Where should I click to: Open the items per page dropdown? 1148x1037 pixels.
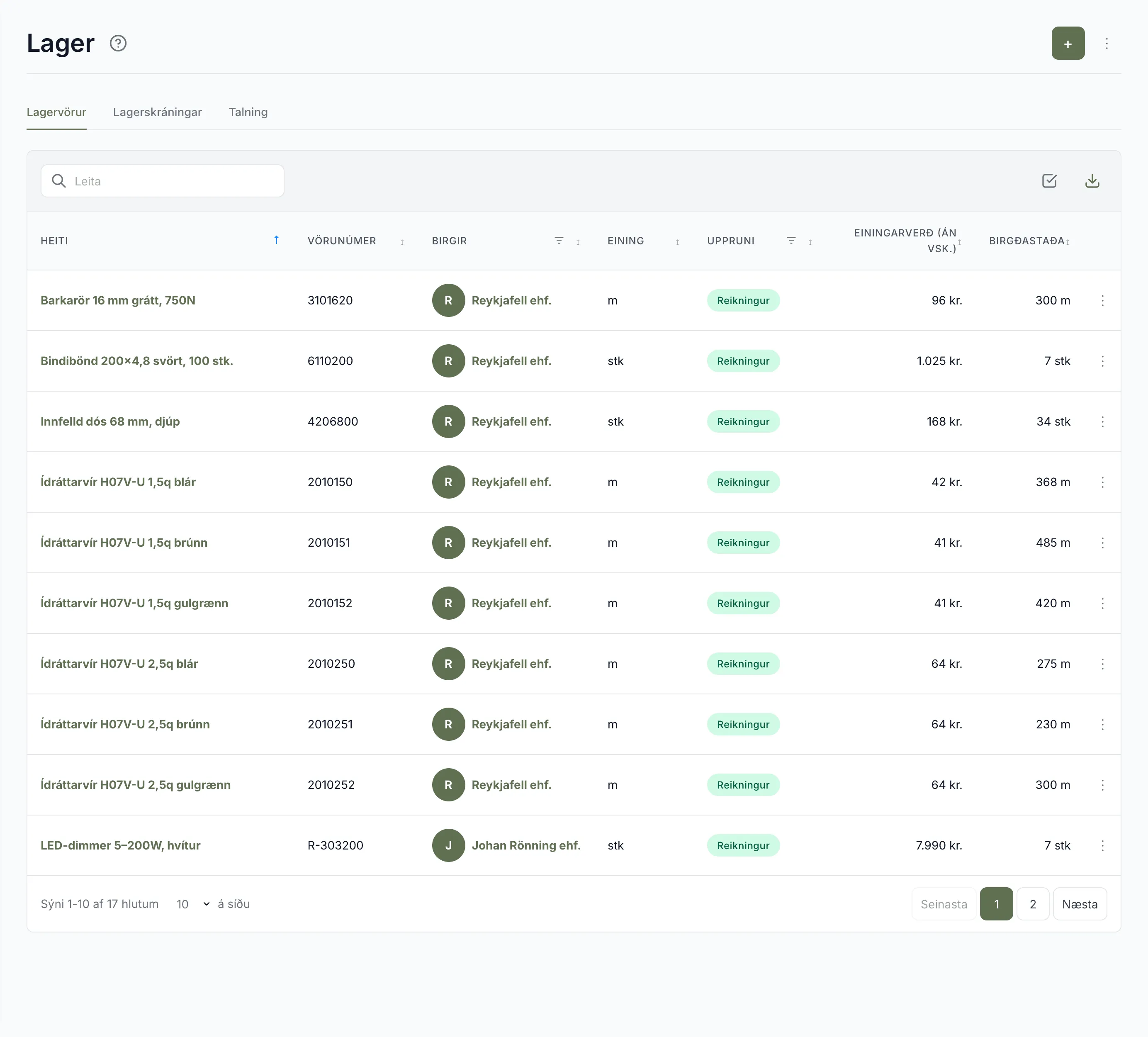(x=193, y=904)
